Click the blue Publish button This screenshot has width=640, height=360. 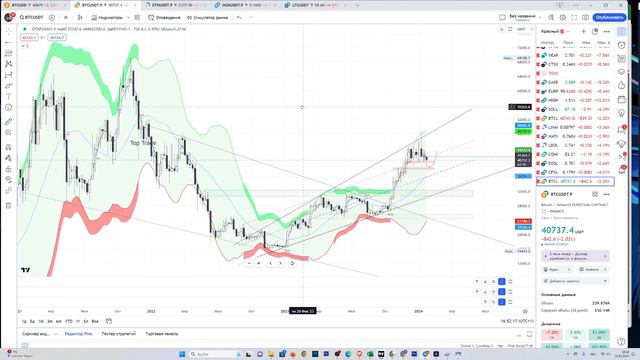[x=609, y=18]
